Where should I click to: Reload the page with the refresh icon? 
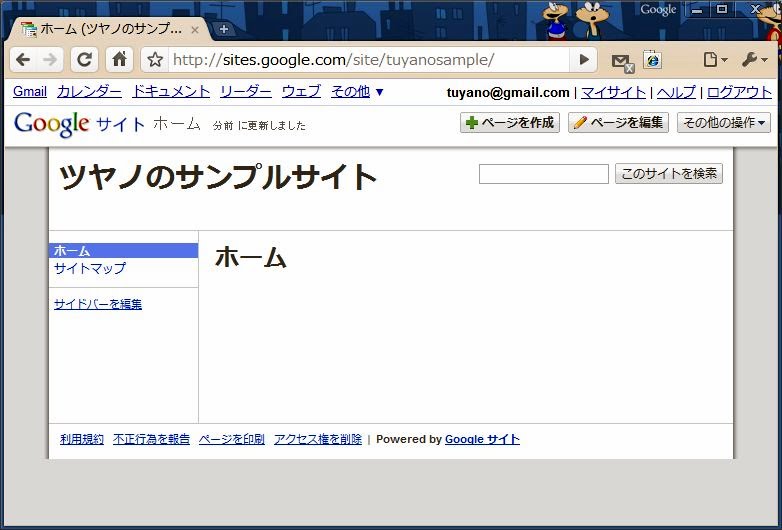pos(85,60)
